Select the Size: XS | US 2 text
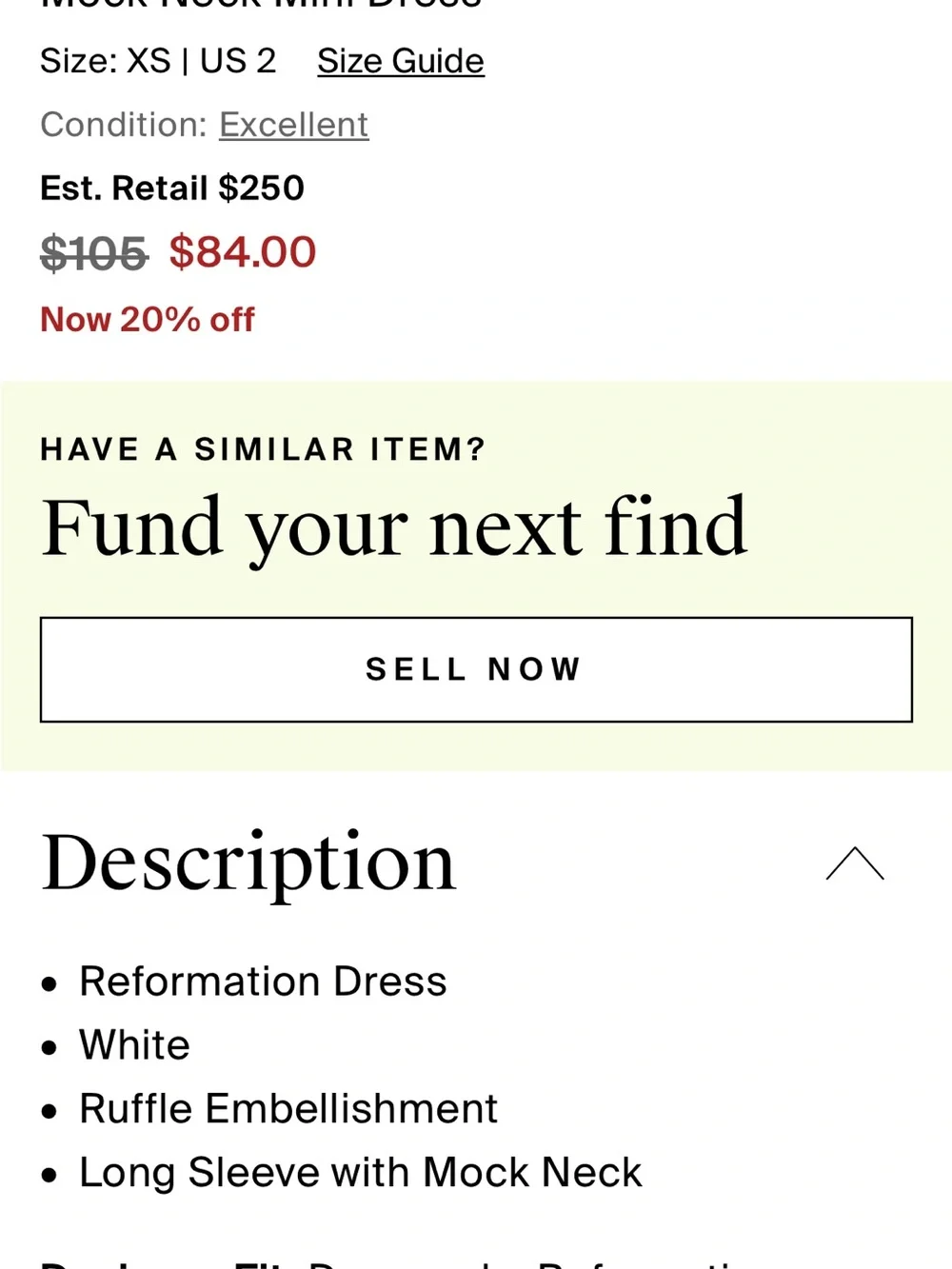Viewport: 952px width, 1269px height. click(158, 62)
